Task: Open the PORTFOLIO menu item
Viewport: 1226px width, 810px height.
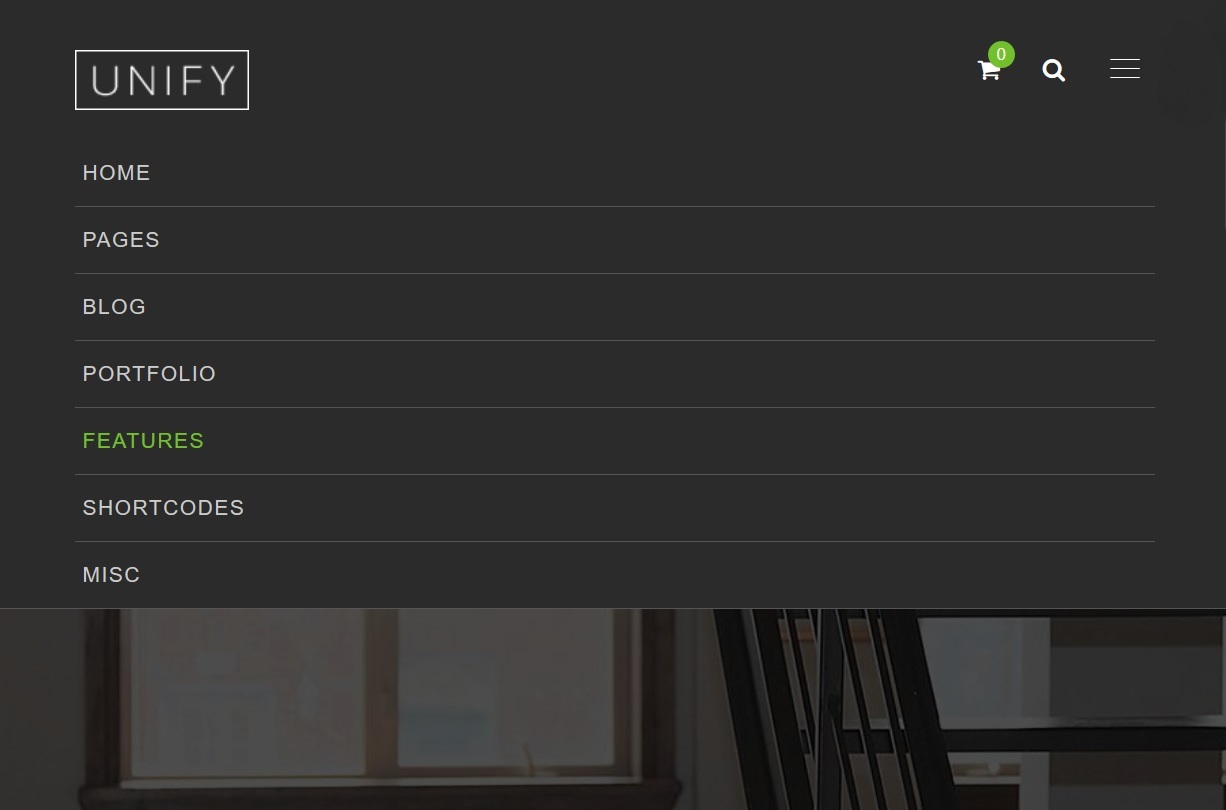Action: 149,374
